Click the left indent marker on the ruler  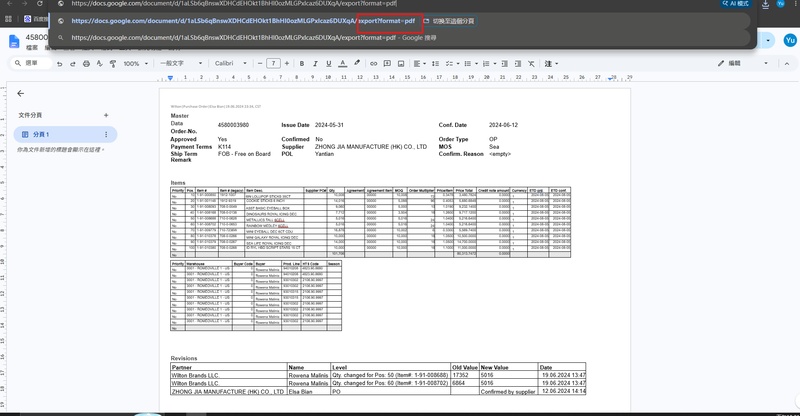pyautogui.click(x=170, y=78)
